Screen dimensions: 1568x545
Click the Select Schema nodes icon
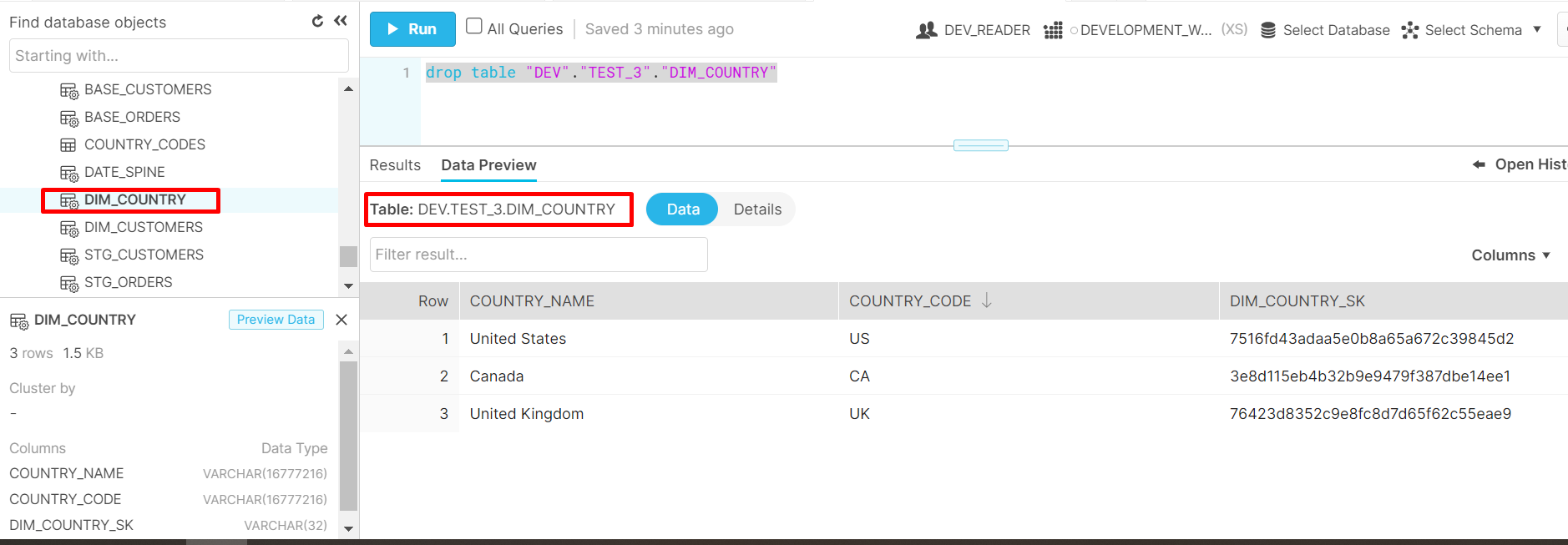click(1410, 31)
